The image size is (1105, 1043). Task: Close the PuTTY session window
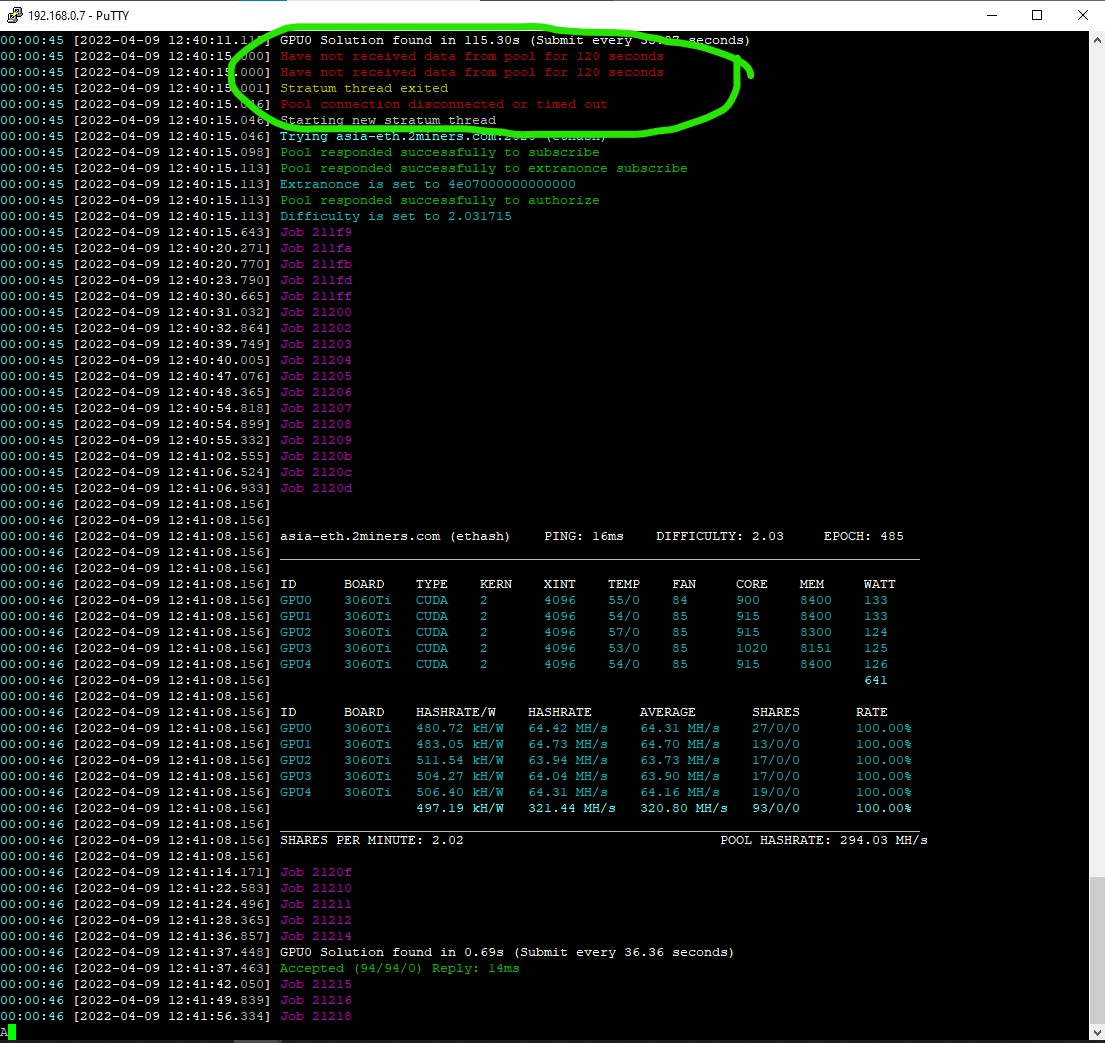click(1082, 15)
